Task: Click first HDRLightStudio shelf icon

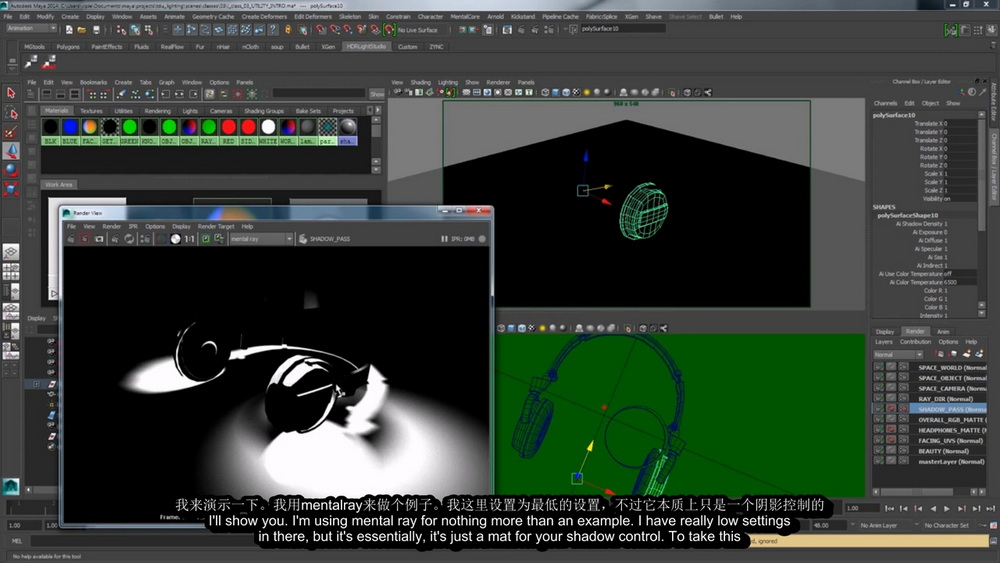Action: click(x=31, y=62)
